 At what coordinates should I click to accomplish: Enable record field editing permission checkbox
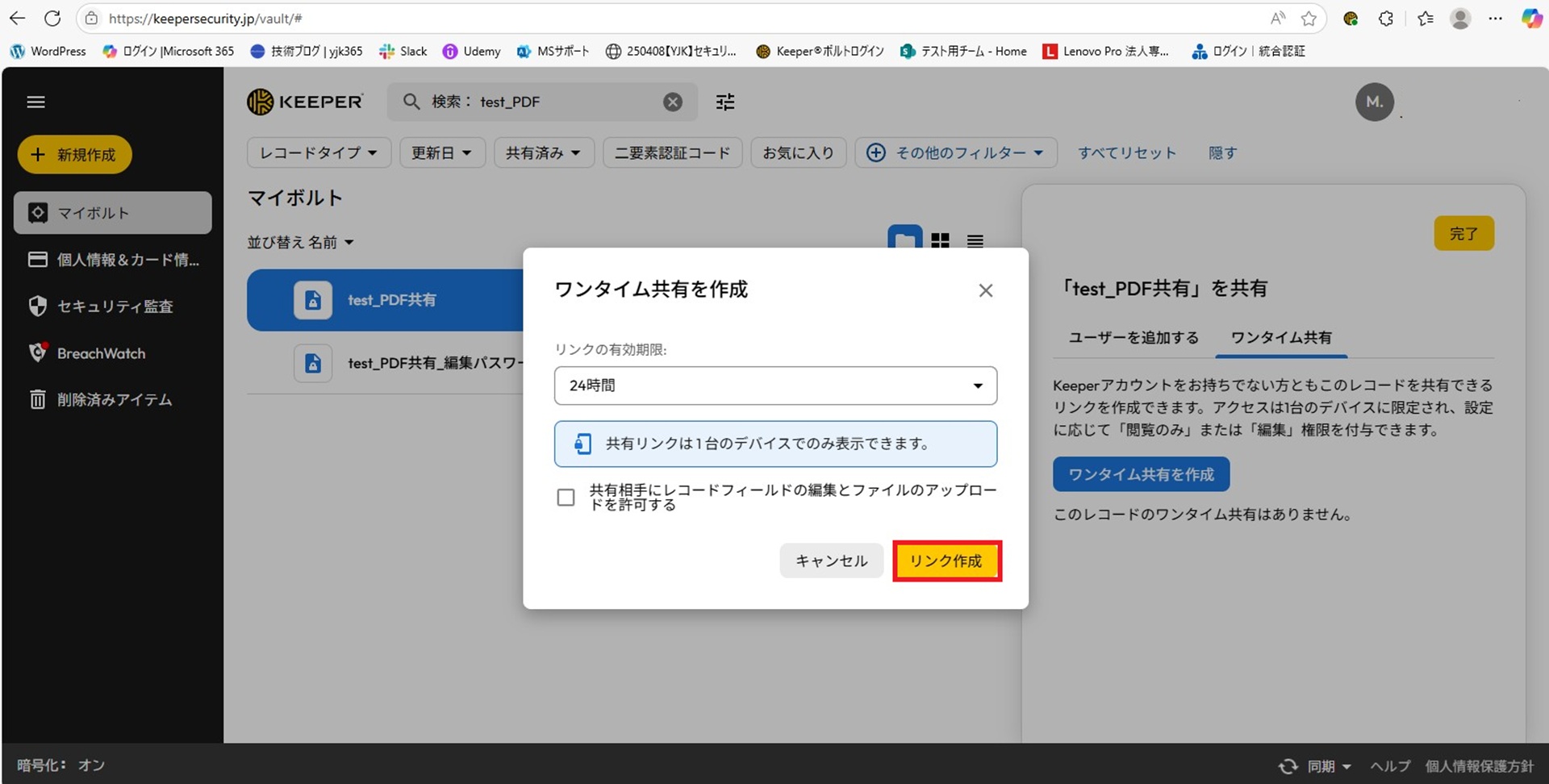tap(566, 498)
